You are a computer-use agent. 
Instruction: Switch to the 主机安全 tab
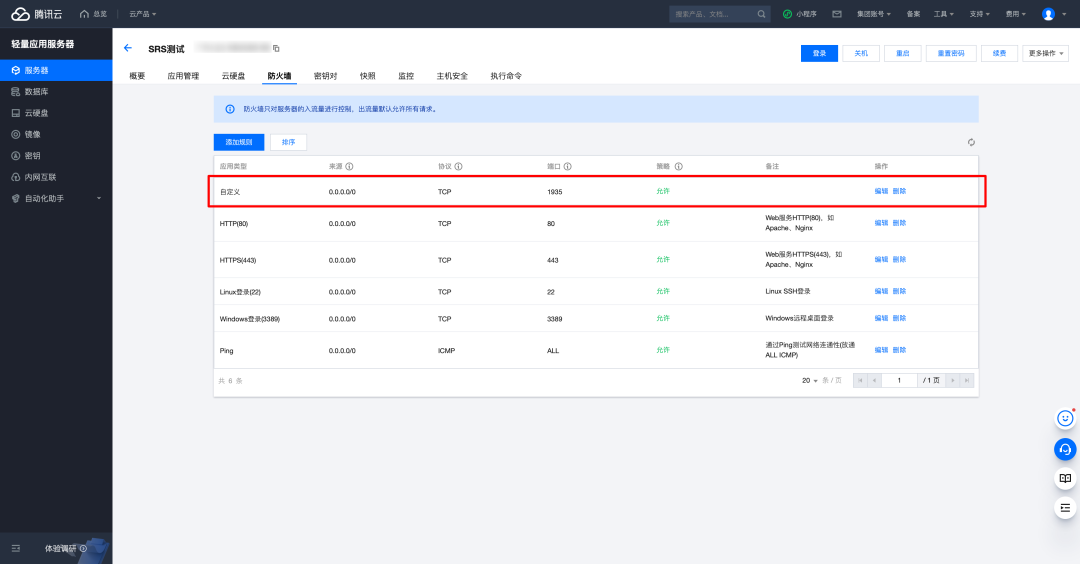pyautogui.click(x=452, y=76)
